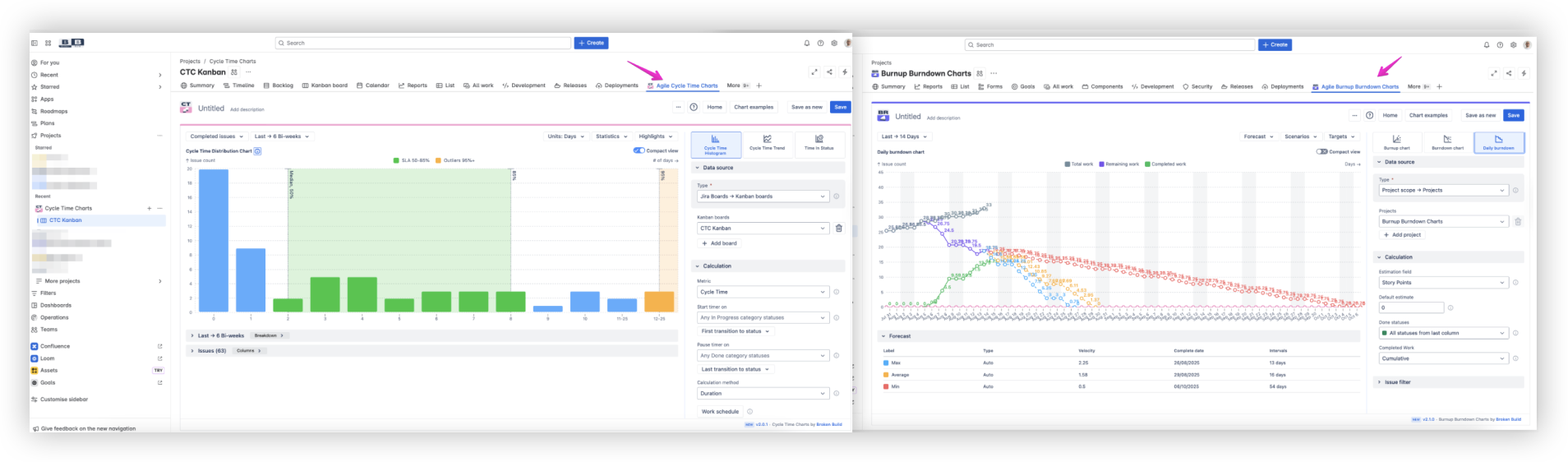Open the Highlights dropdown
The image size is (1568, 462).
[x=655, y=136]
